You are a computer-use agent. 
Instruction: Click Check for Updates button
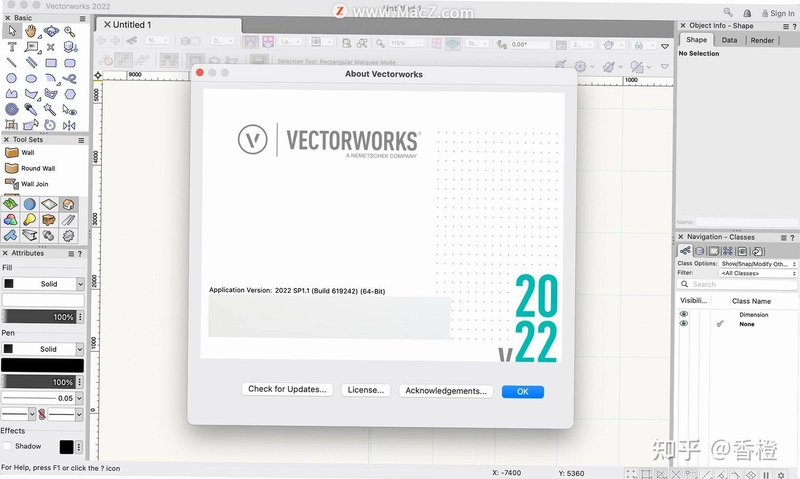(287, 389)
